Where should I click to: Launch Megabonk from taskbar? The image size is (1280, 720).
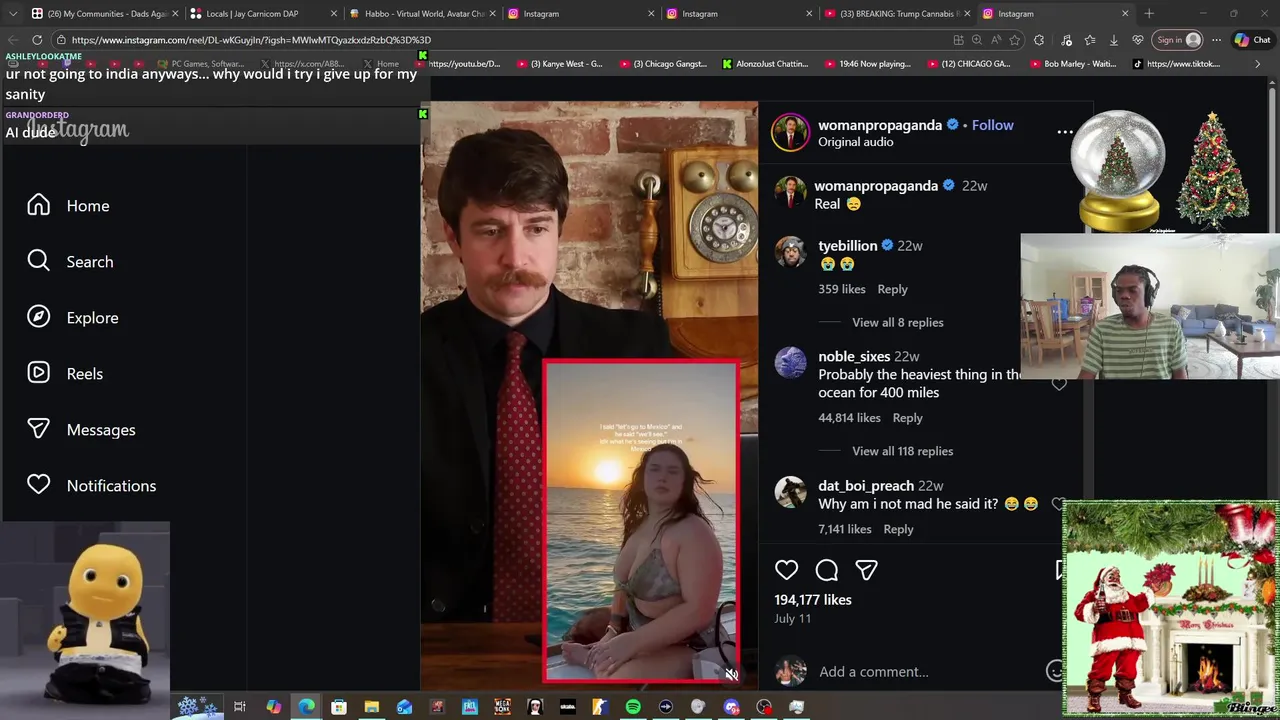point(502,707)
